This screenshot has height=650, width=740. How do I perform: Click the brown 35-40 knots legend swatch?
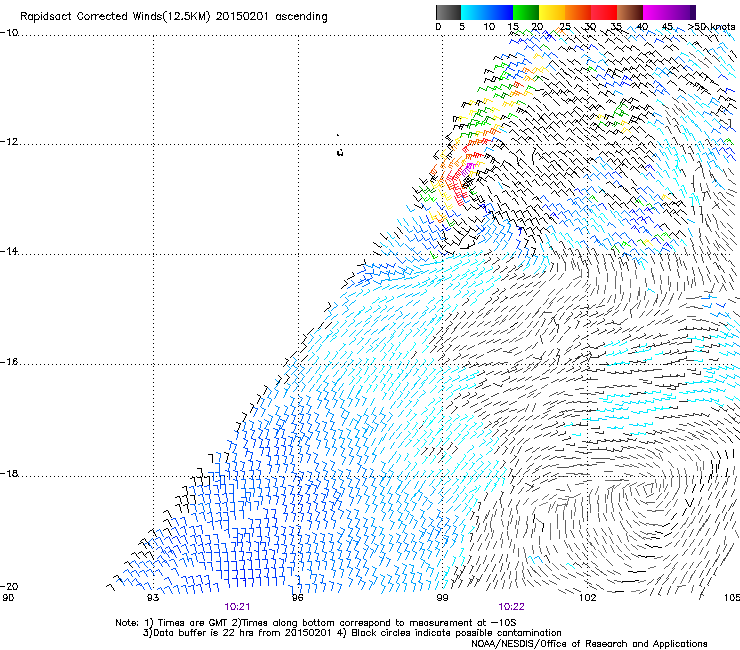tap(630, 12)
